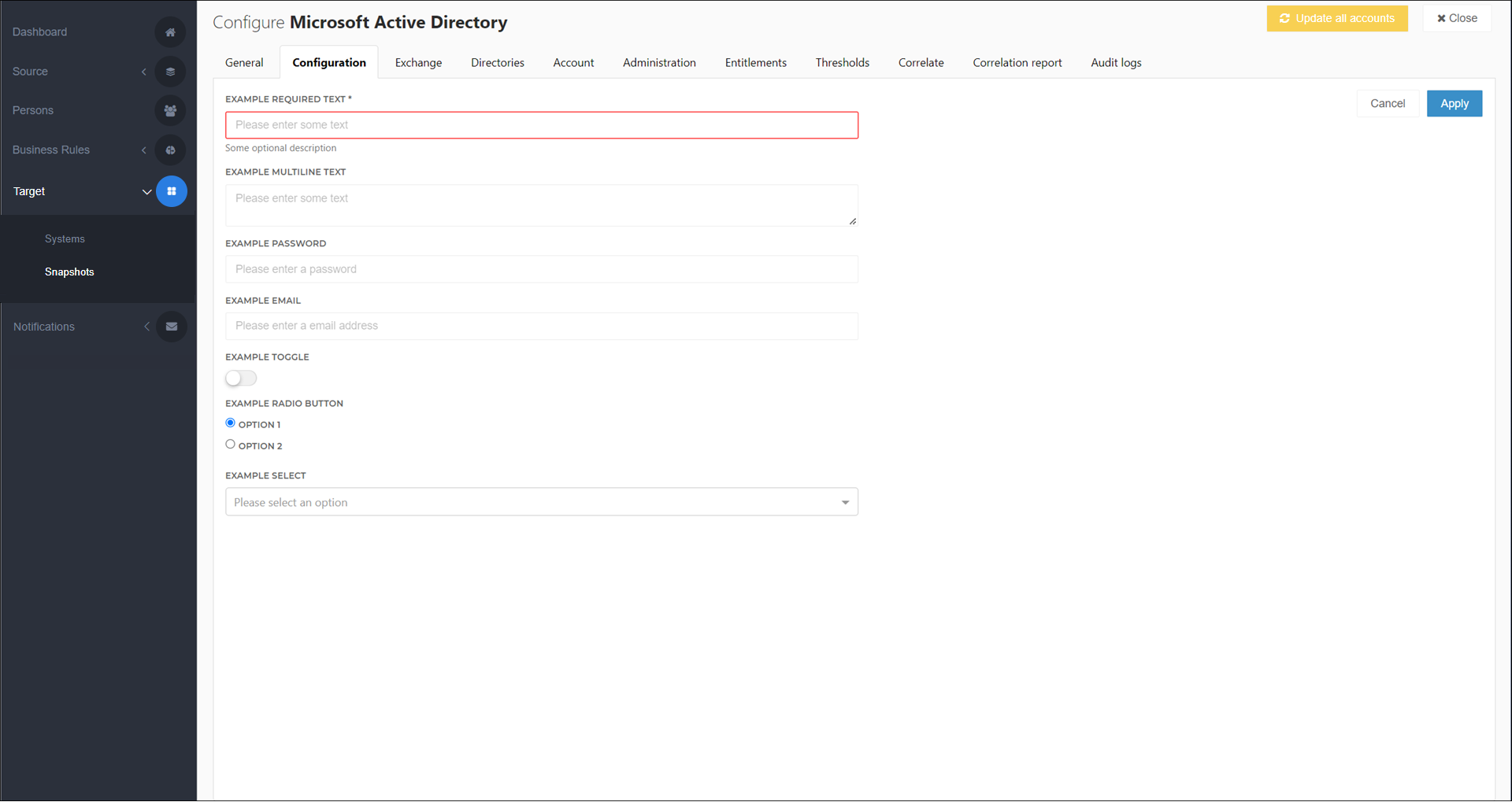Viewport: 1512px width, 802px height.
Task: Switch to the Account tab
Action: [573, 63]
